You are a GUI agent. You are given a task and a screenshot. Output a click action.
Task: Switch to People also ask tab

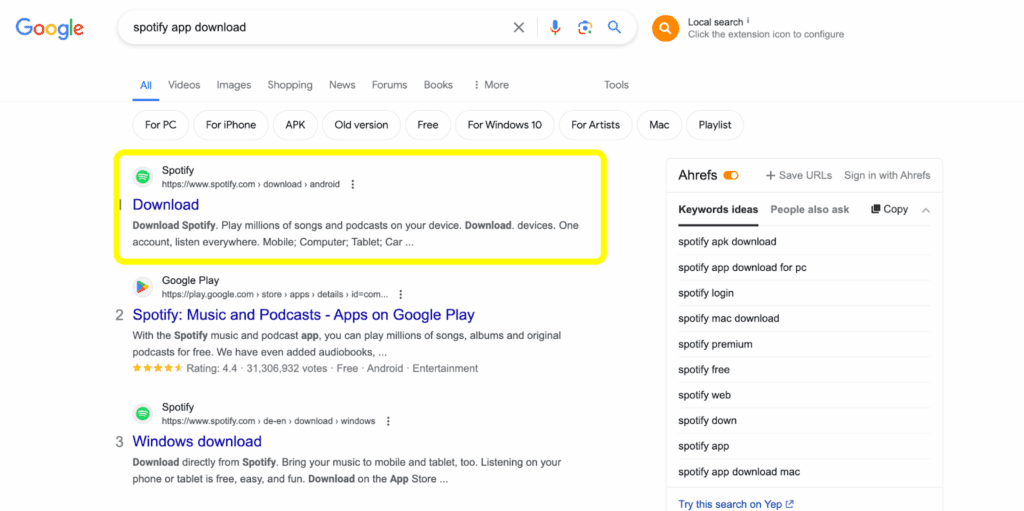(x=810, y=210)
